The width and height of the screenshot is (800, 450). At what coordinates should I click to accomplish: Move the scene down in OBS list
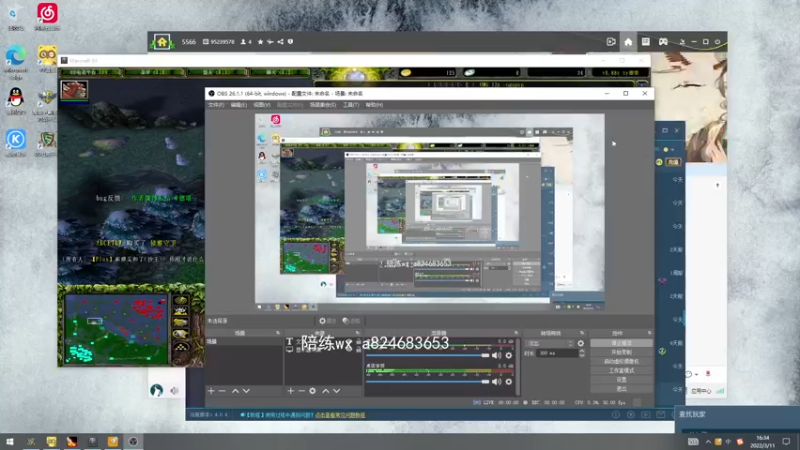[246, 391]
